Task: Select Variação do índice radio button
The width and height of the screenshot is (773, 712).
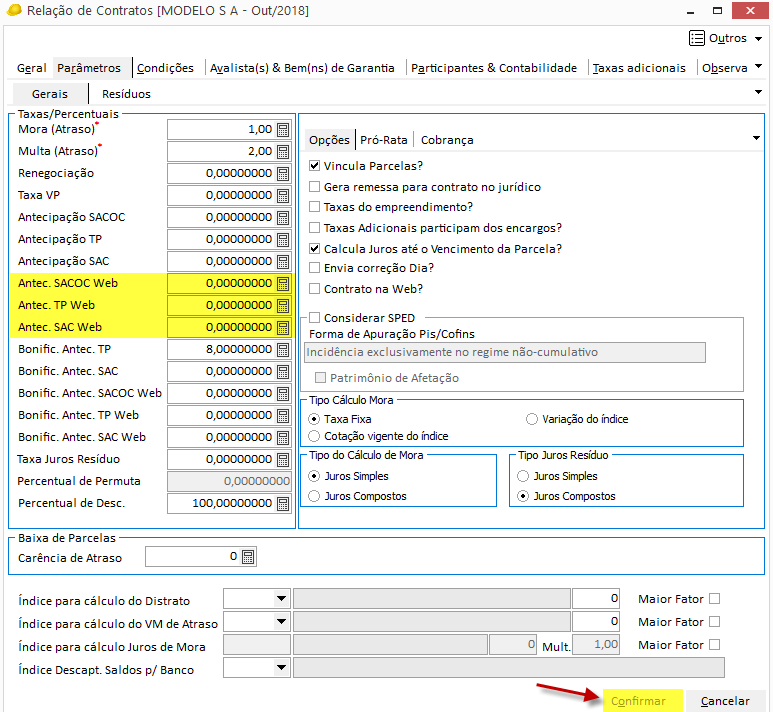Action: tap(531, 419)
